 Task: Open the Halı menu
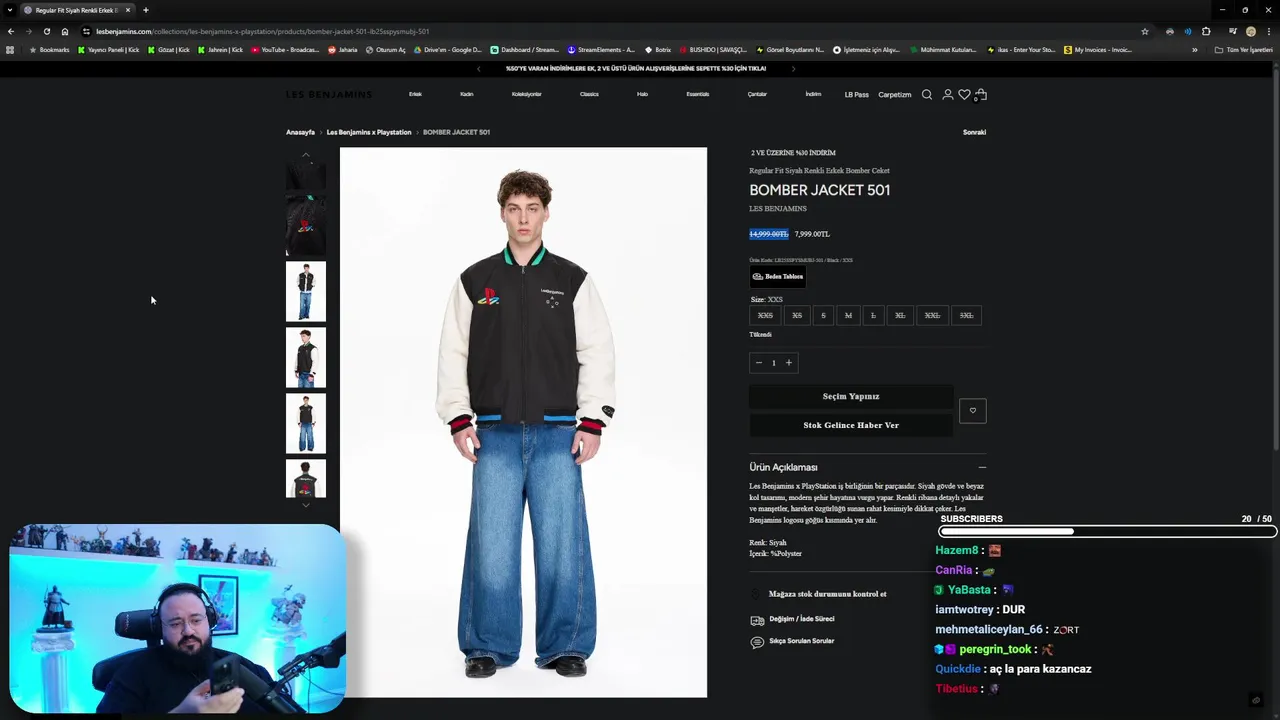coord(642,94)
